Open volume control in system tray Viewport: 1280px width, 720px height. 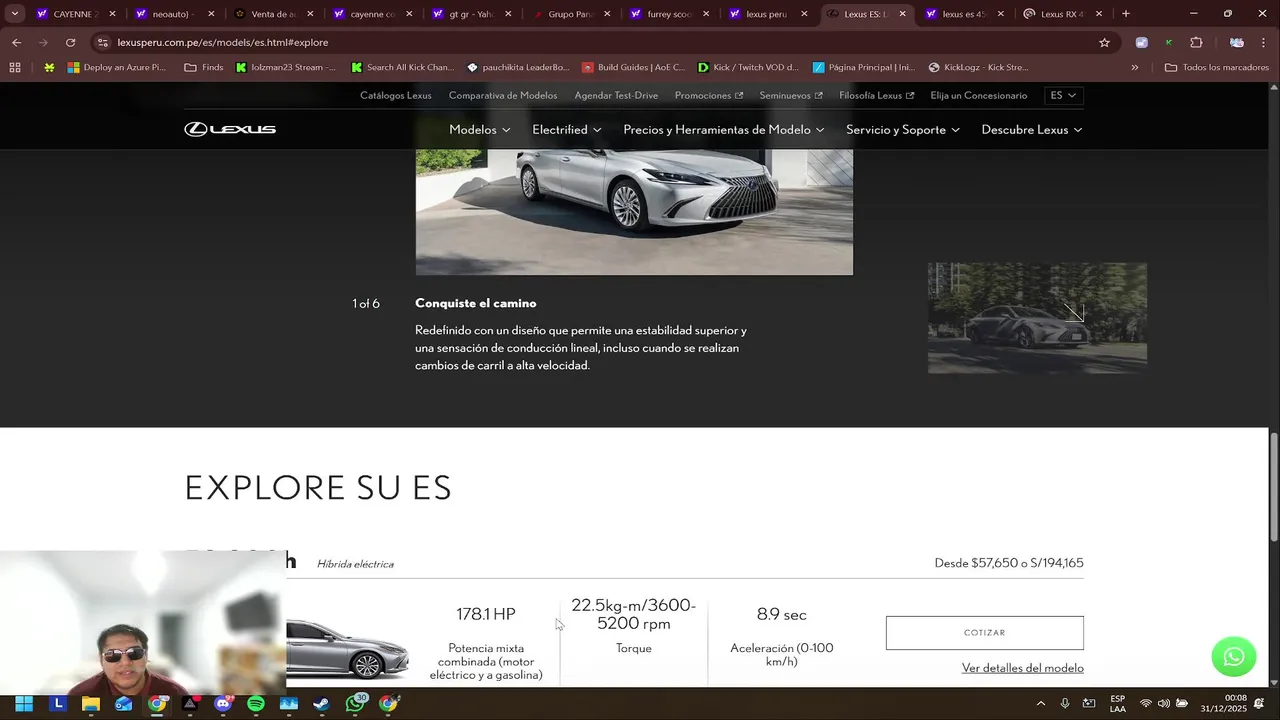[x=1164, y=704]
